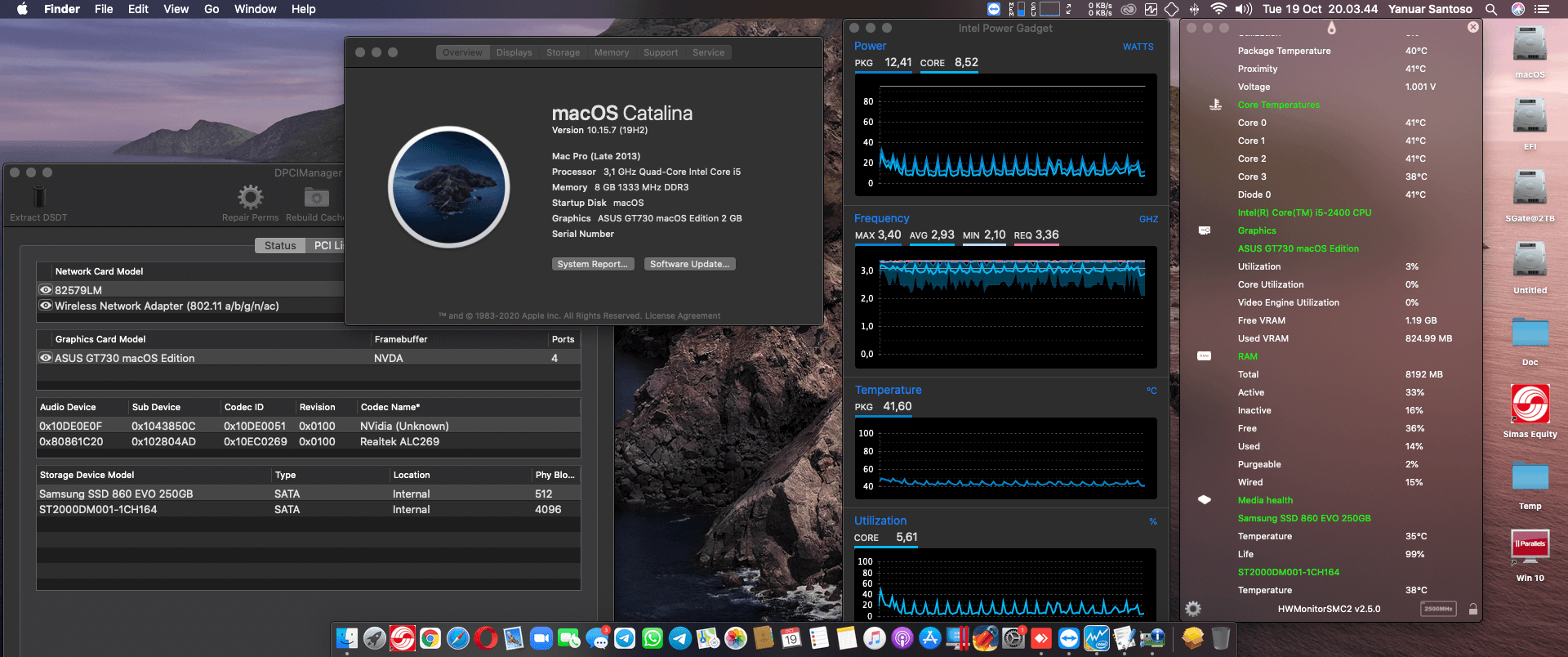Image resolution: width=1568 pixels, height=657 pixels.
Task: Select the Samsung SSD 860 EVO 250GB row
Action: click(x=309, y=494)
